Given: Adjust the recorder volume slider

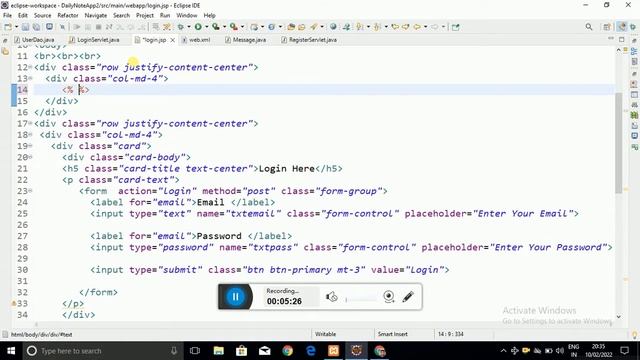Looking at the screenshot, I should 361,300.
